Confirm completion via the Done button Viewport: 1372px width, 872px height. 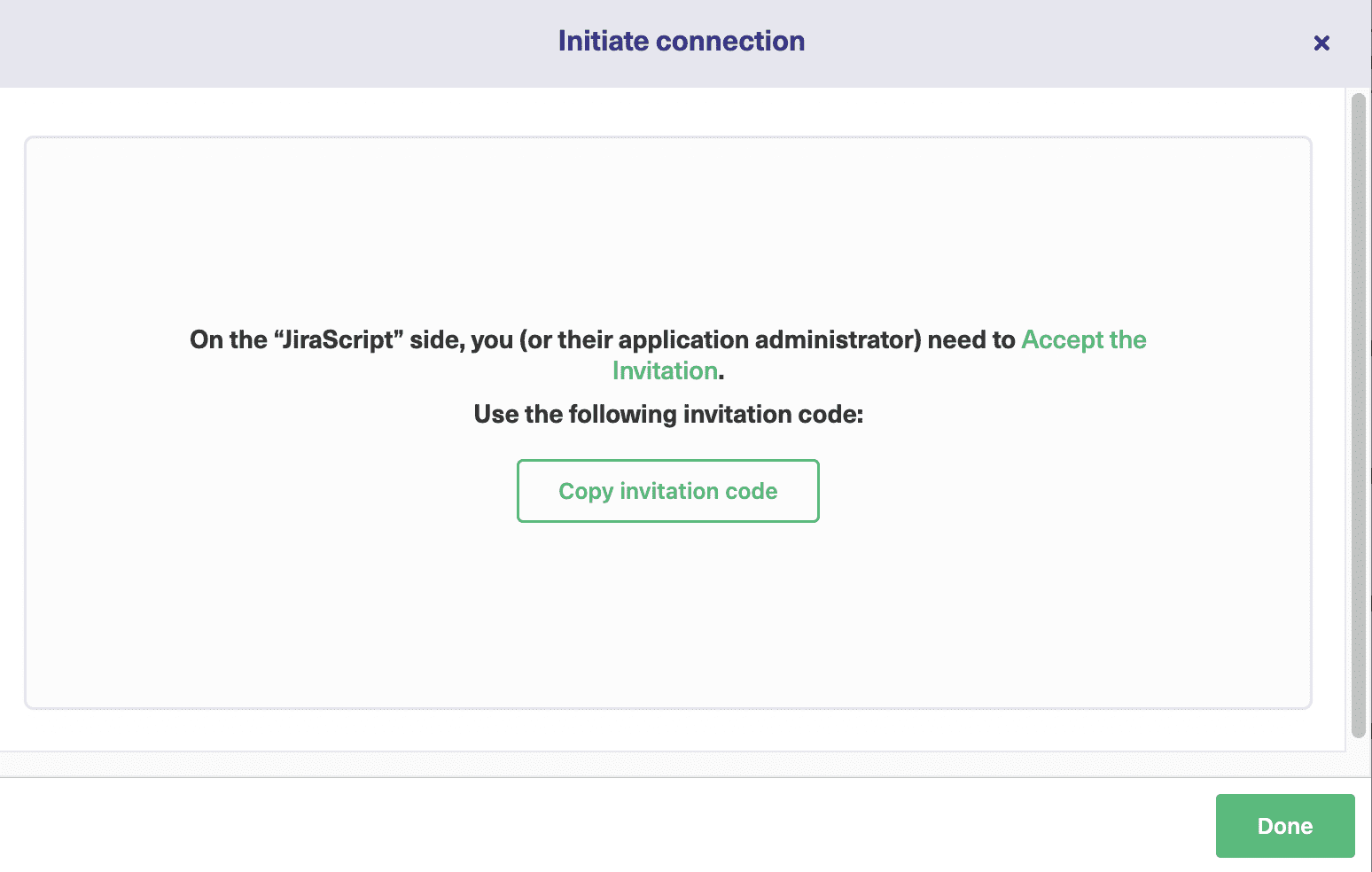click(x=1284, y=825)
